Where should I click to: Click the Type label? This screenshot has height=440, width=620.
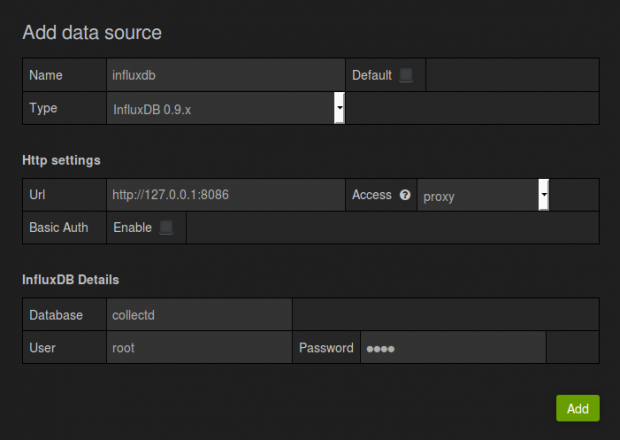click(43, 108)
